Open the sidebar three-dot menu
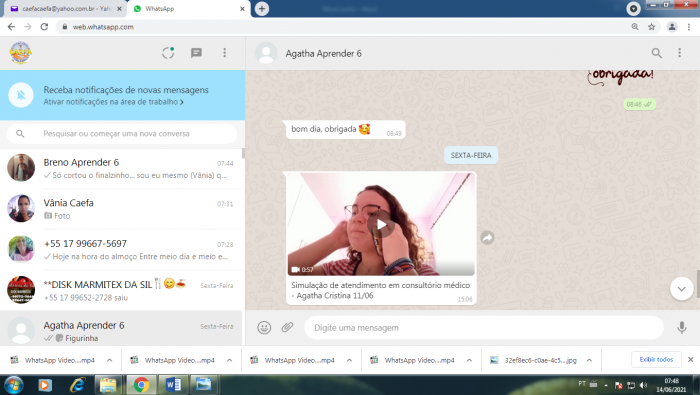The width and height of the screenshot is (700, 395). coord(225,53)
